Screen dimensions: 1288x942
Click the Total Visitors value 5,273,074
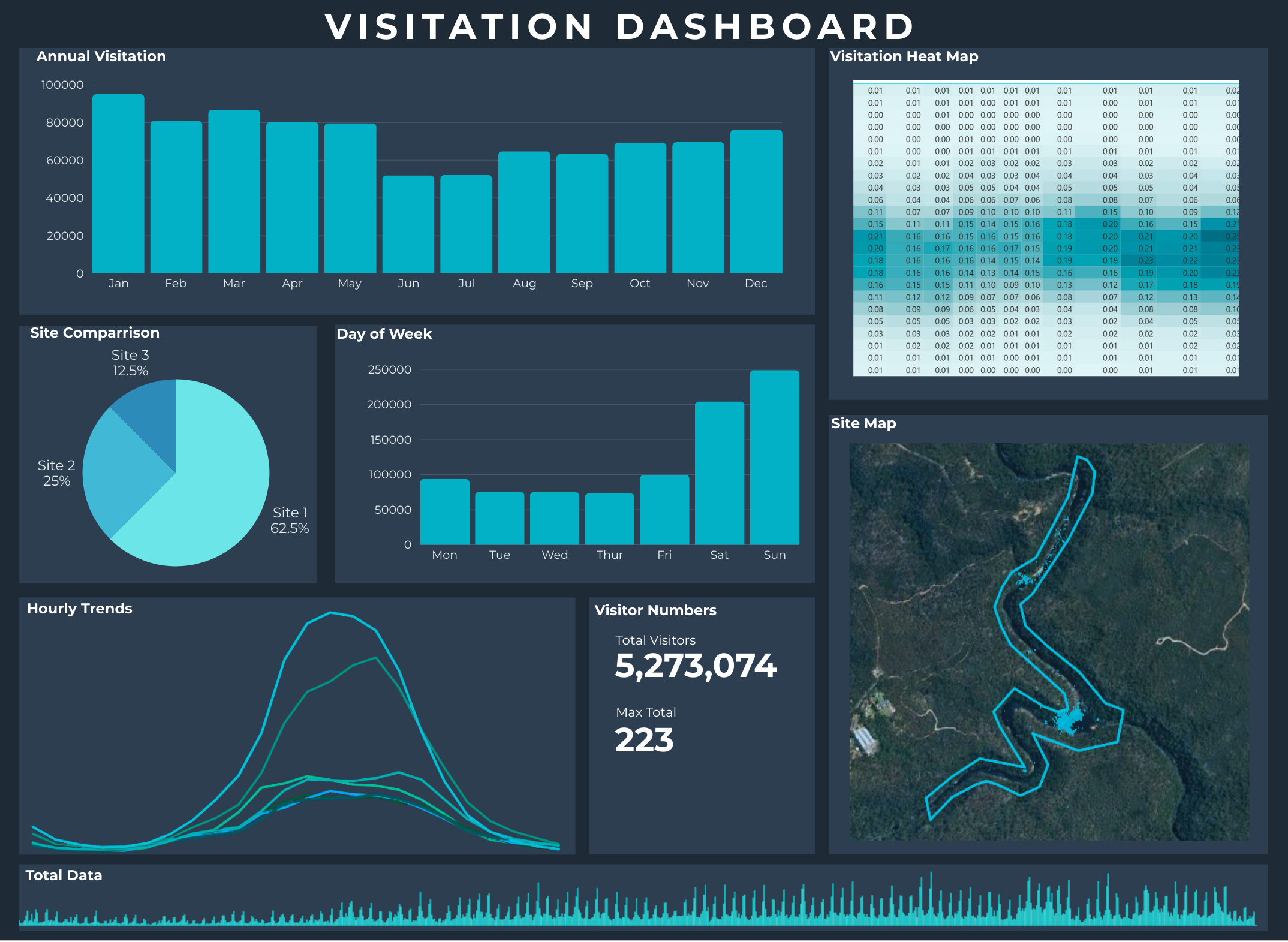tap(696, 666)
